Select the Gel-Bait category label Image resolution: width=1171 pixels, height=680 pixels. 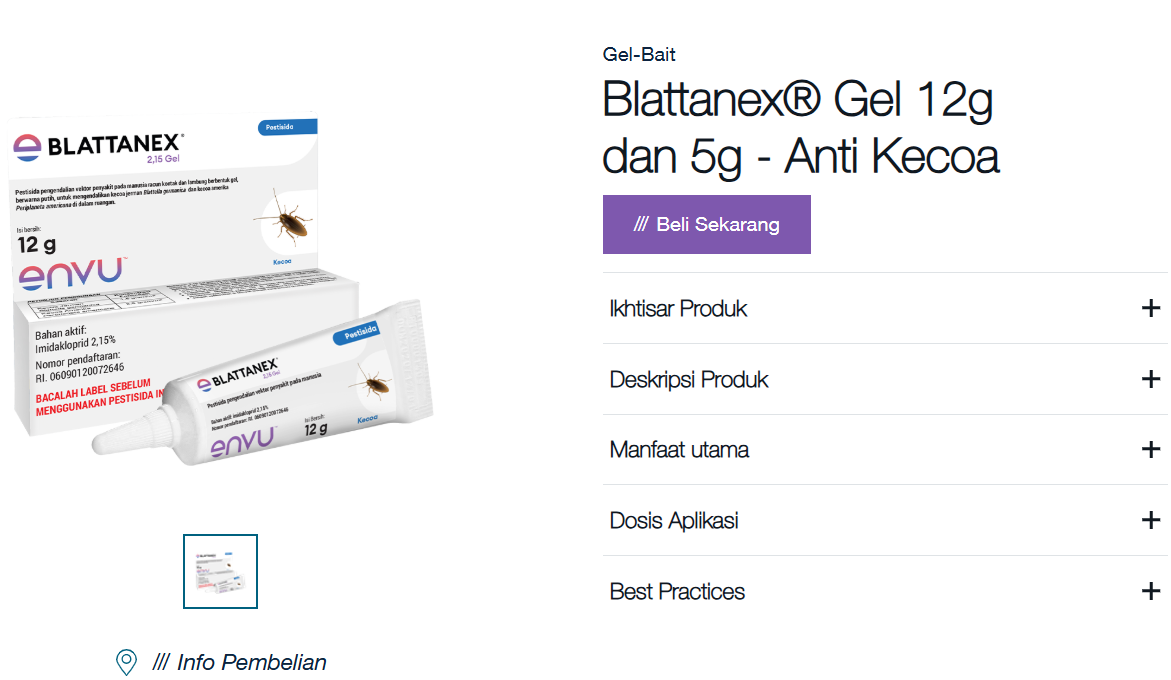tap(638, 54)
